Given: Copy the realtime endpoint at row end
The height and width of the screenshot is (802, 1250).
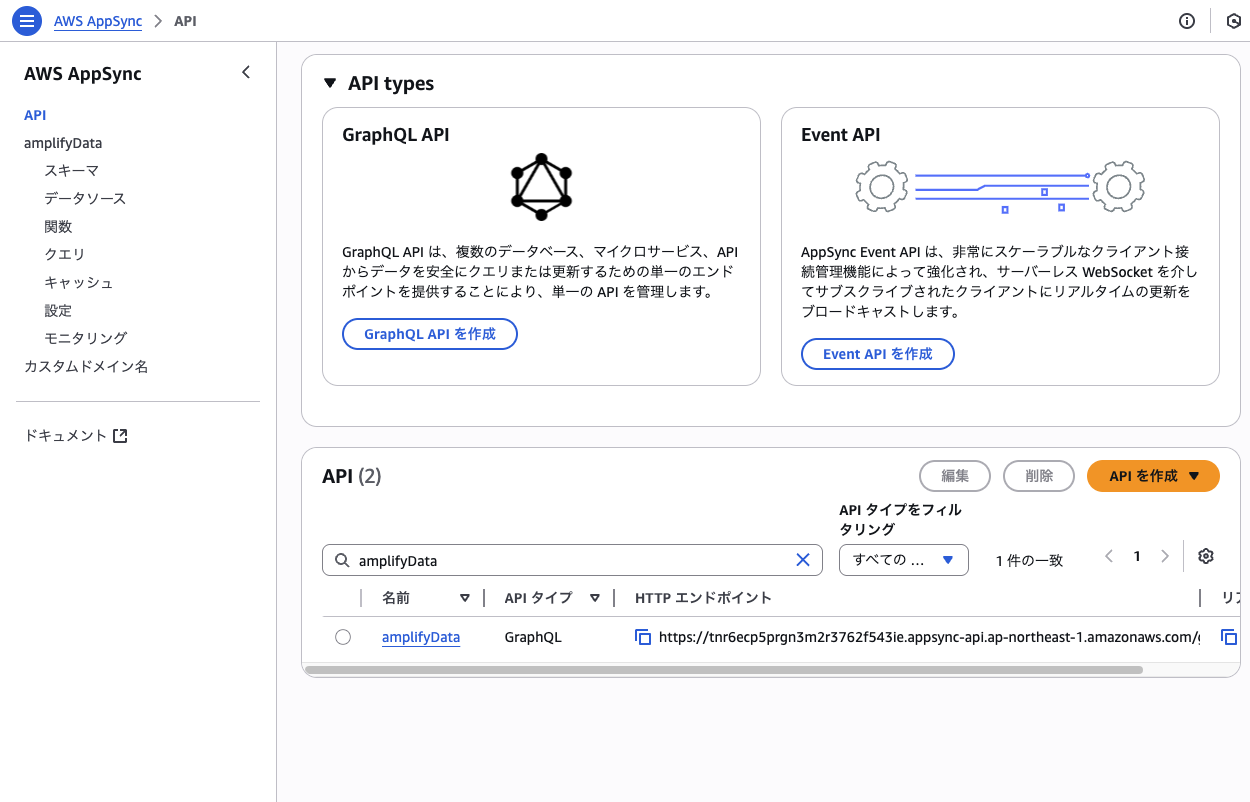Looking at the screenshot, I should coord(1229,637).
